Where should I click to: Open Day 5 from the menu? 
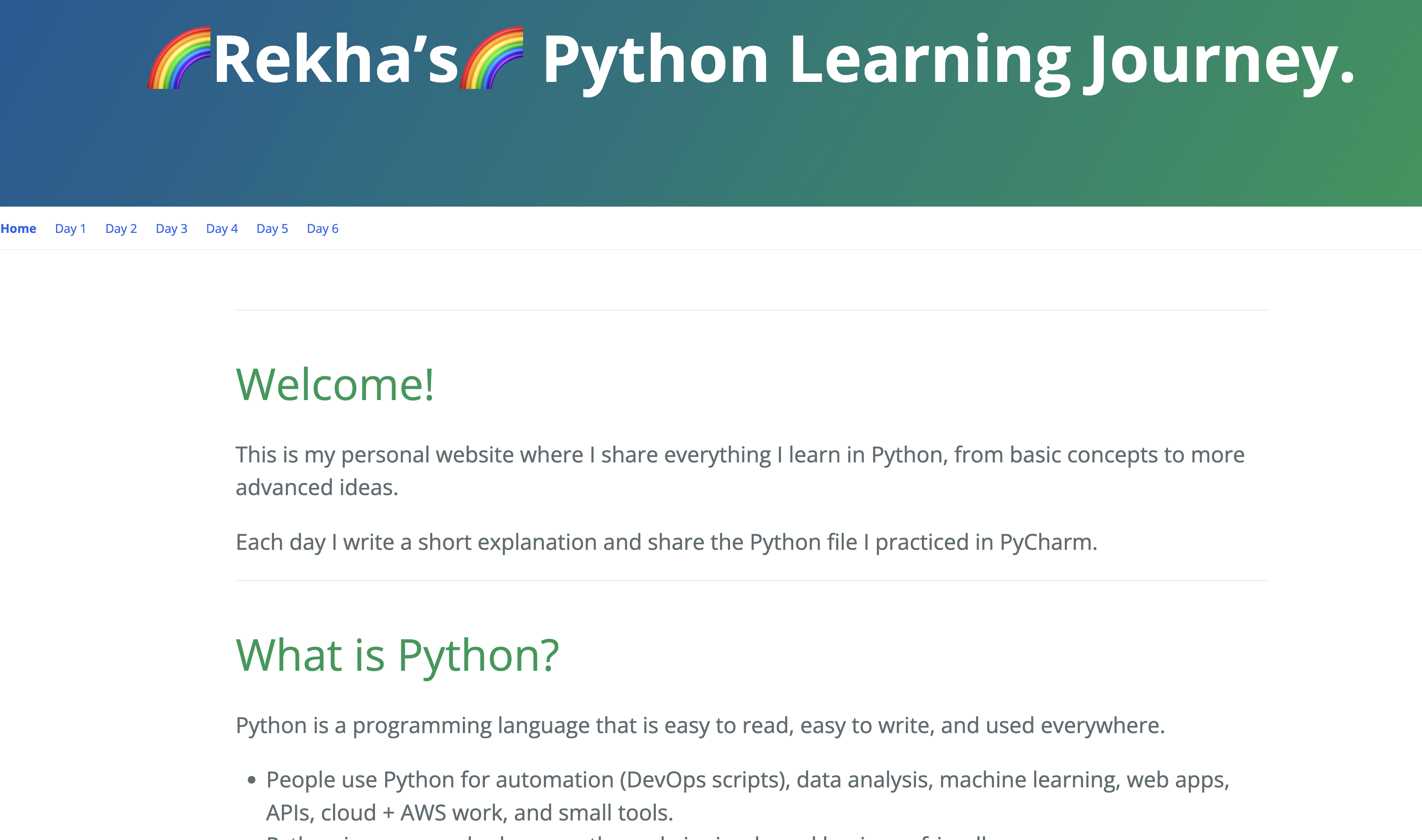272,228
